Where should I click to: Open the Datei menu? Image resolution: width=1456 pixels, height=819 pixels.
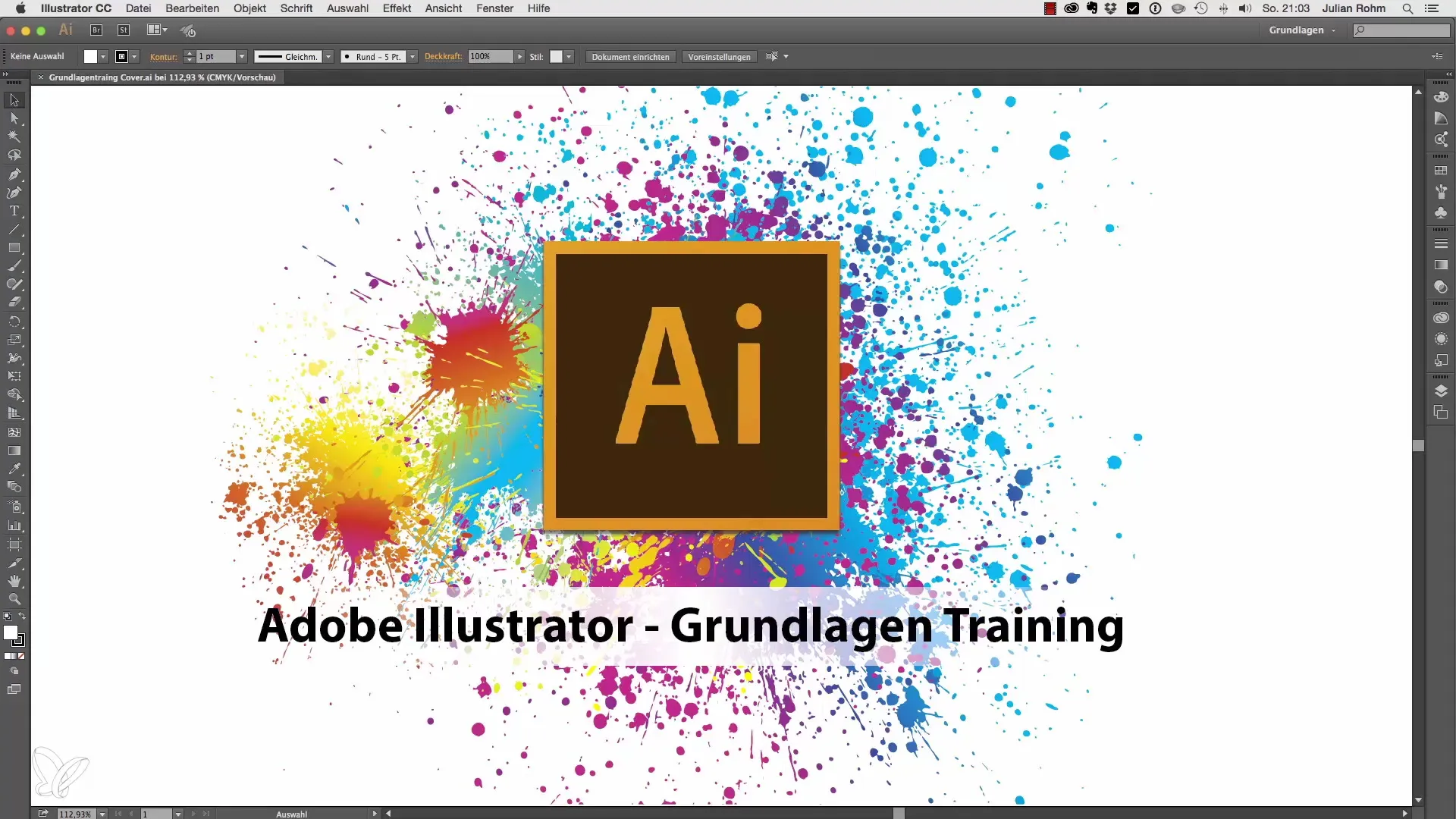point(138,8)
